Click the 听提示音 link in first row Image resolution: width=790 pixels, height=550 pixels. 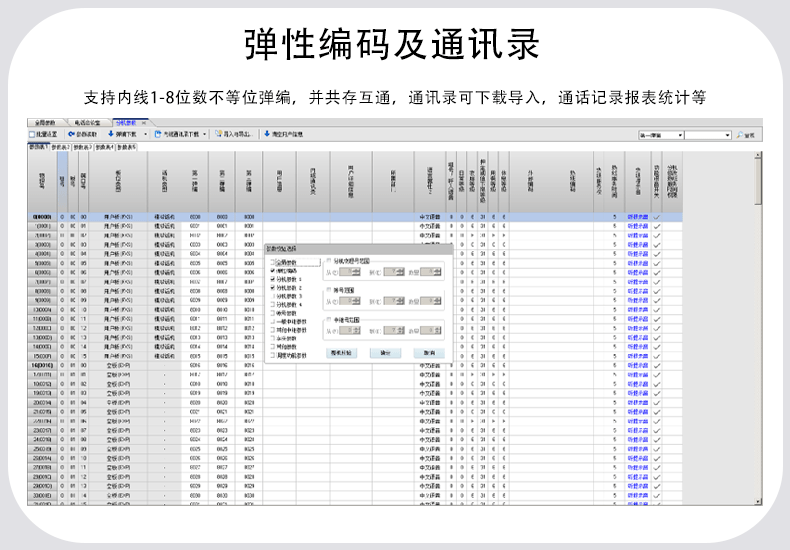[638, 217]
